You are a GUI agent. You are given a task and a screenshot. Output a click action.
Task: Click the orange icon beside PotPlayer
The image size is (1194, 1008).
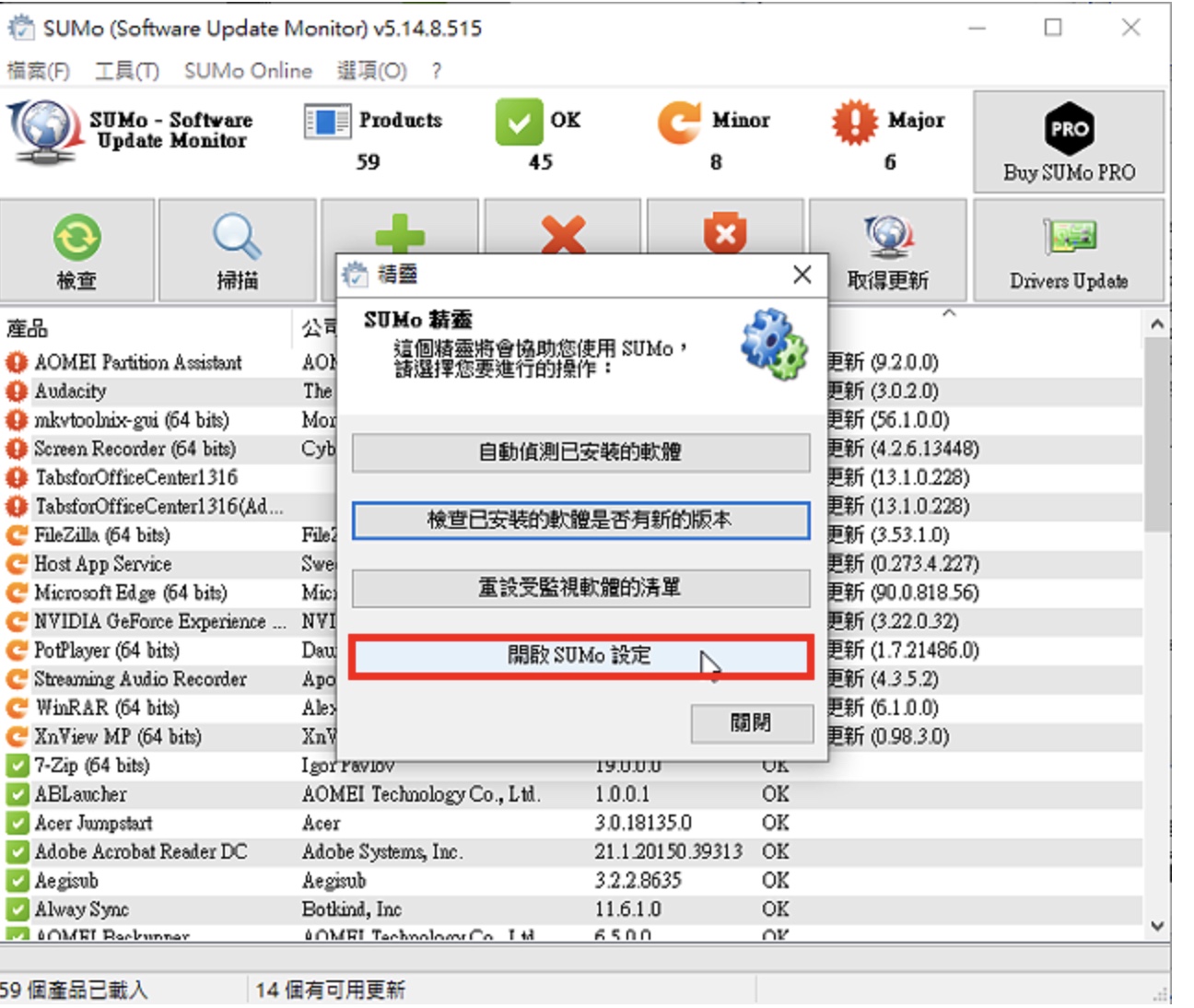(x=17, y=651)
